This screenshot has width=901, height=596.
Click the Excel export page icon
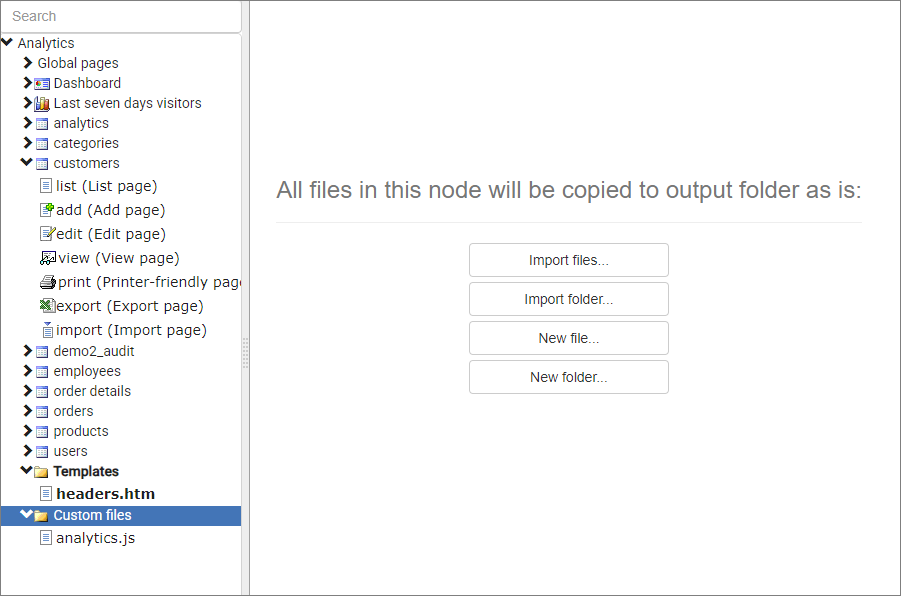point(47,306)
